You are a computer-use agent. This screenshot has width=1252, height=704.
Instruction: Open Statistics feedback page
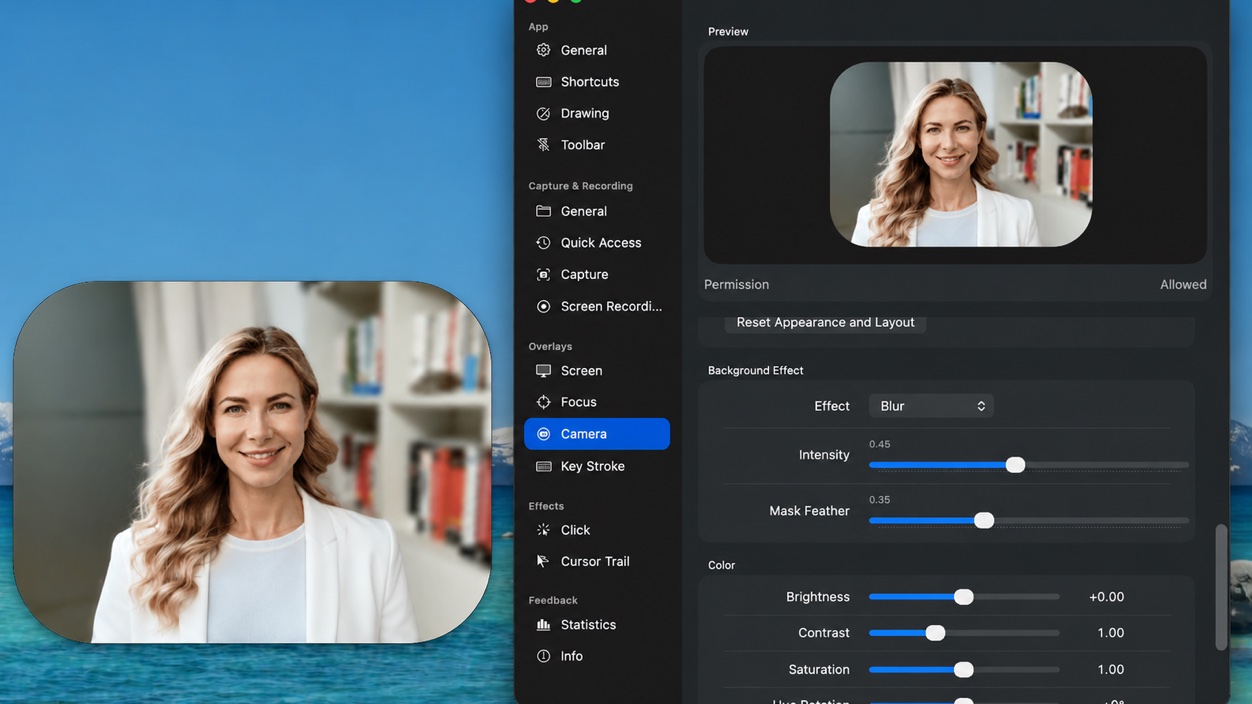click(597, 625)
